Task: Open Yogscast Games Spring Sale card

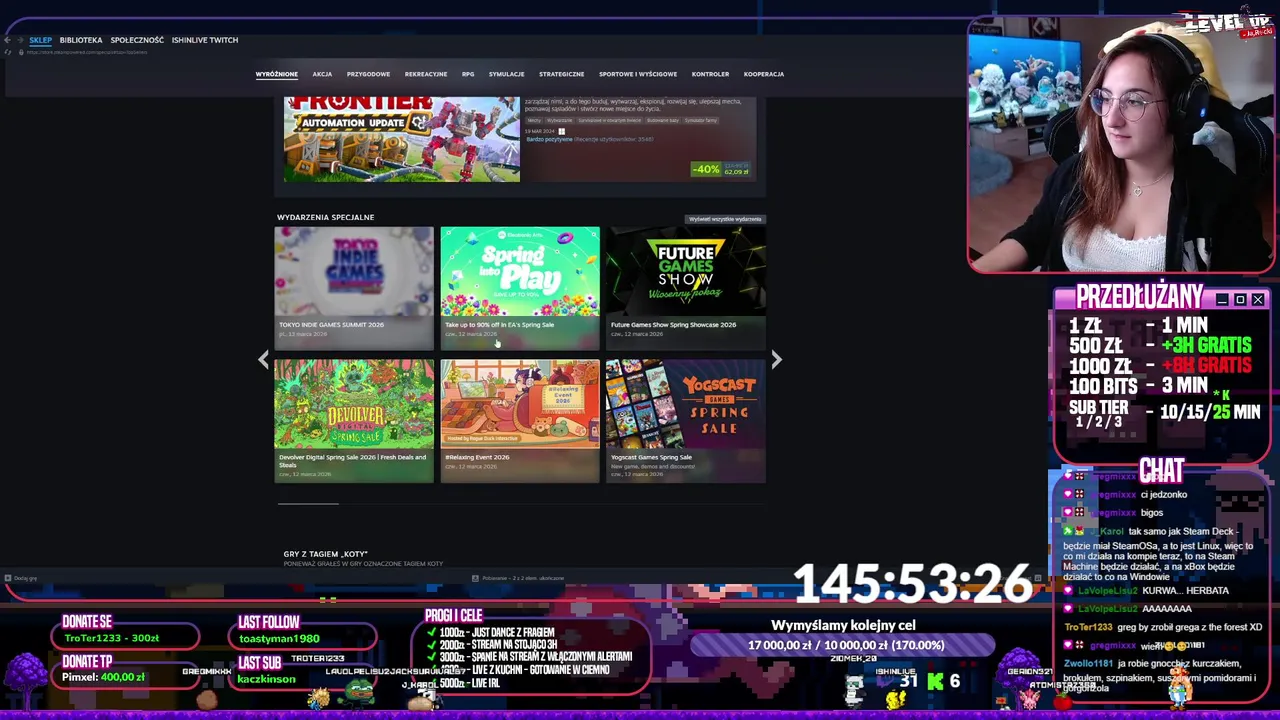Action: tap(686, 421)
